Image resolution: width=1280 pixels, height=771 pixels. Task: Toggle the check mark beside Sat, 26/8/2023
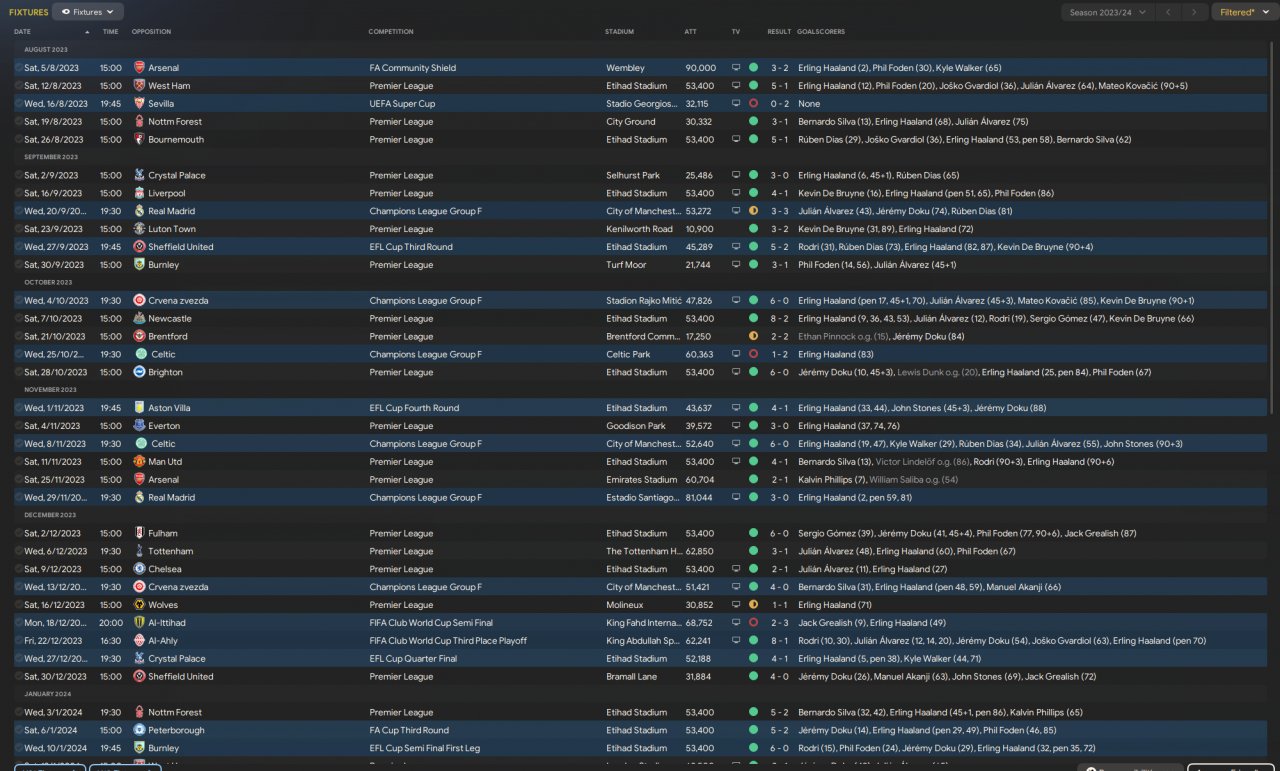[18, 140]
